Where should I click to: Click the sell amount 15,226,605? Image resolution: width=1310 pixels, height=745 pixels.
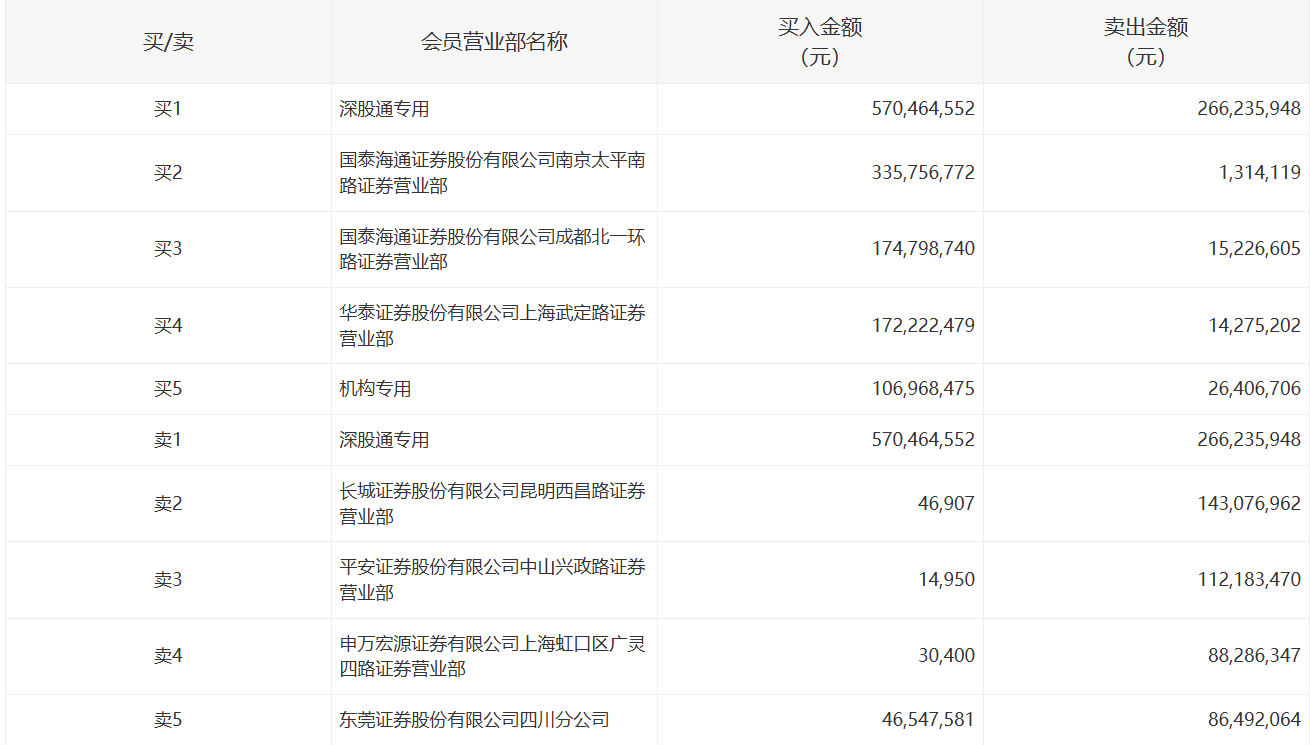click(x=1254, y=249)
